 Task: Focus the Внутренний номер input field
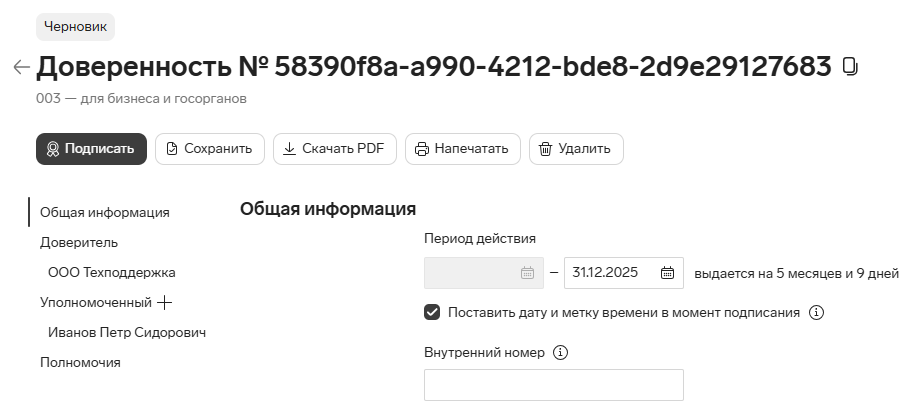click(554, 385)
